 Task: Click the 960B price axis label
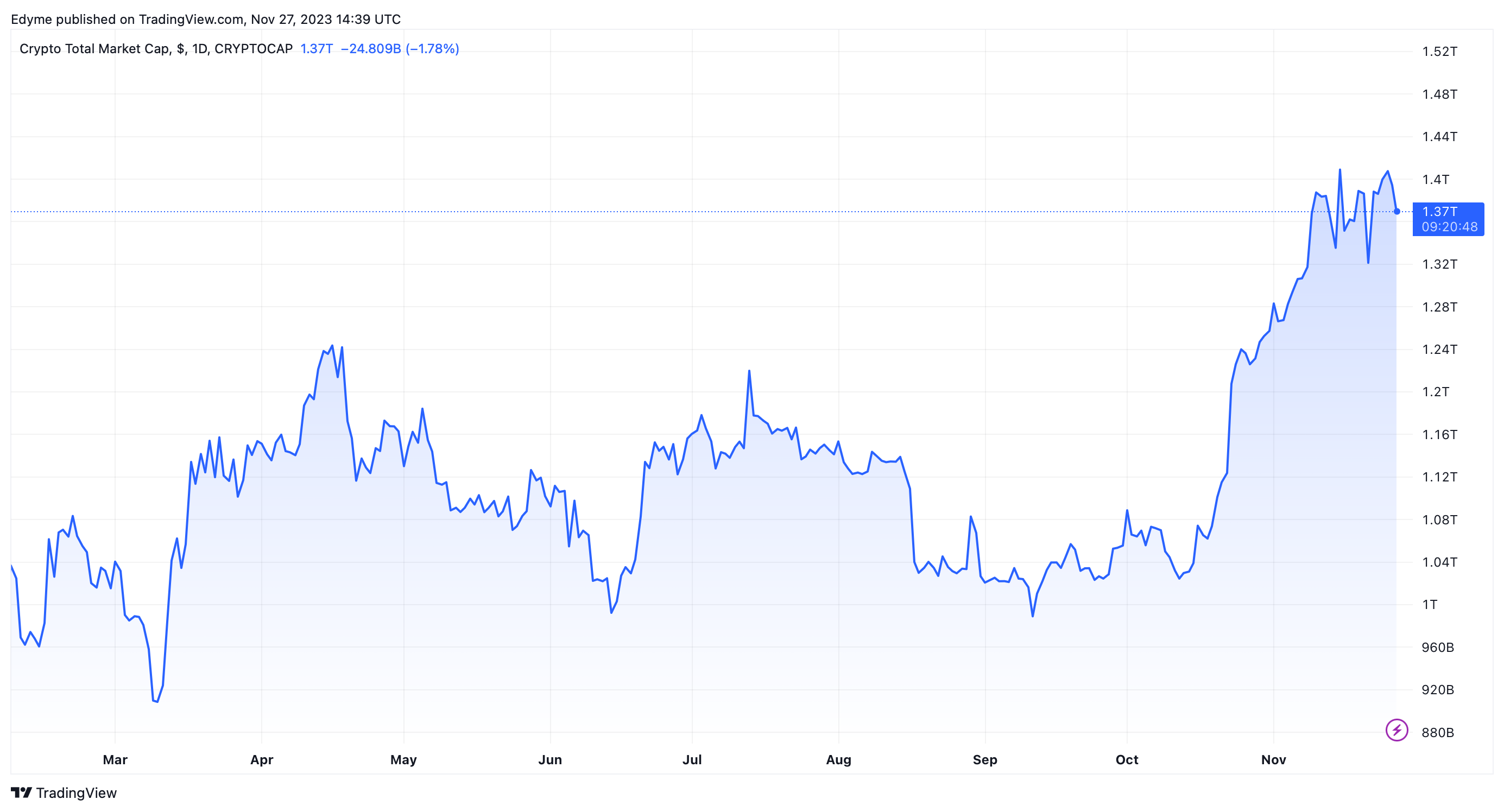coord(1437,648)
